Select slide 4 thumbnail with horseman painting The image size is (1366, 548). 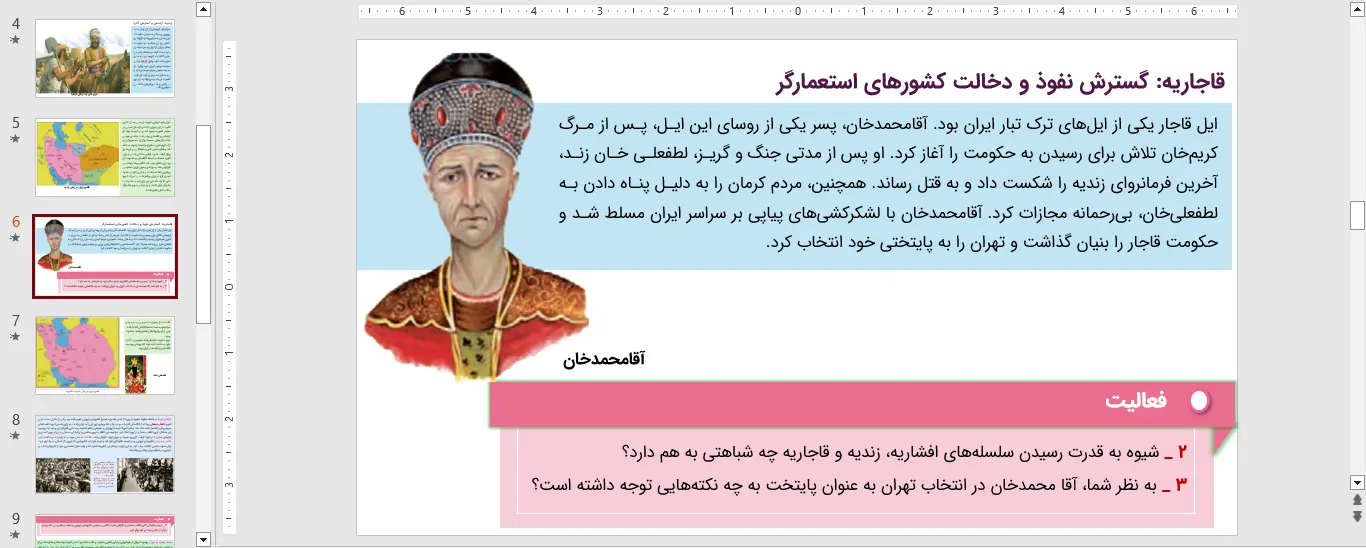coord(105,57)
